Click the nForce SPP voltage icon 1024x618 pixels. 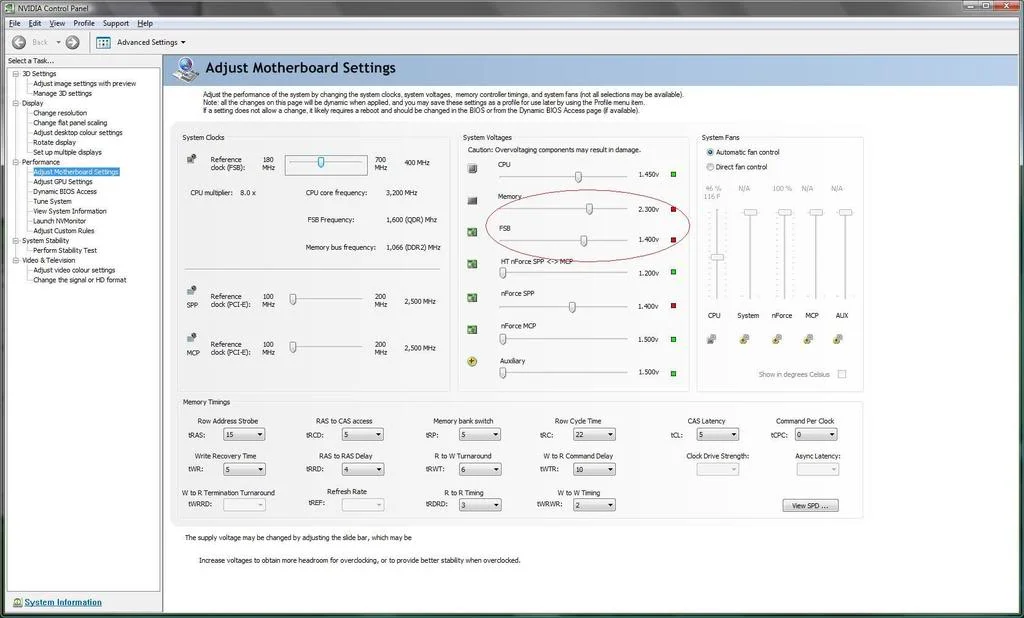pos(472,297)
